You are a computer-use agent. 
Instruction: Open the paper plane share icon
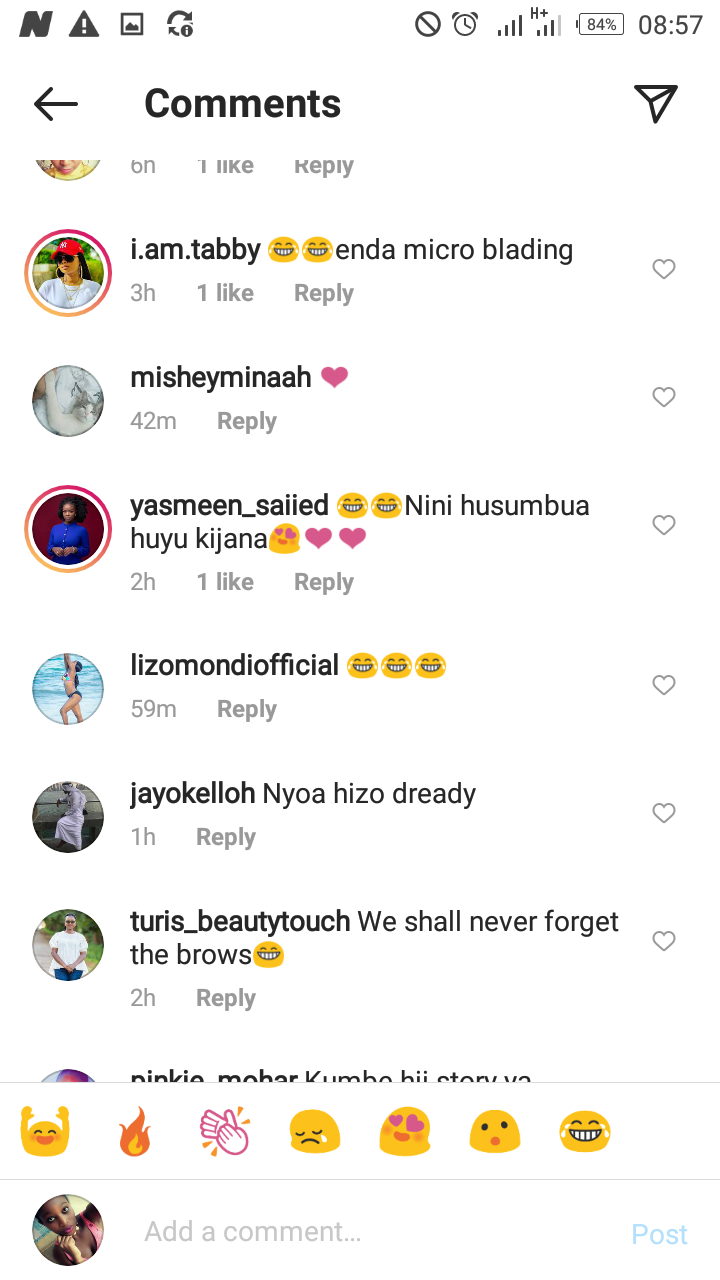[x=656, y=104]
